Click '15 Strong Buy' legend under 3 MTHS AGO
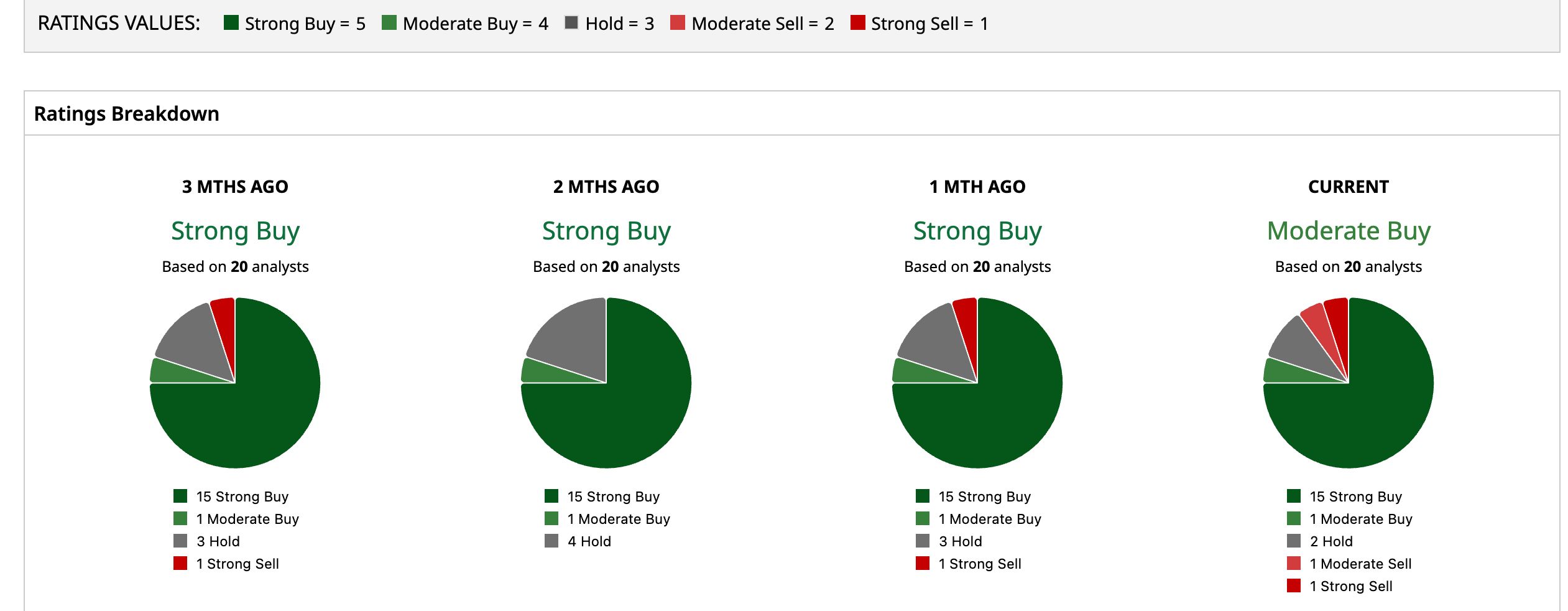Image resolution: width=1568 pixels, height=611 pixels. pos(231,497)
